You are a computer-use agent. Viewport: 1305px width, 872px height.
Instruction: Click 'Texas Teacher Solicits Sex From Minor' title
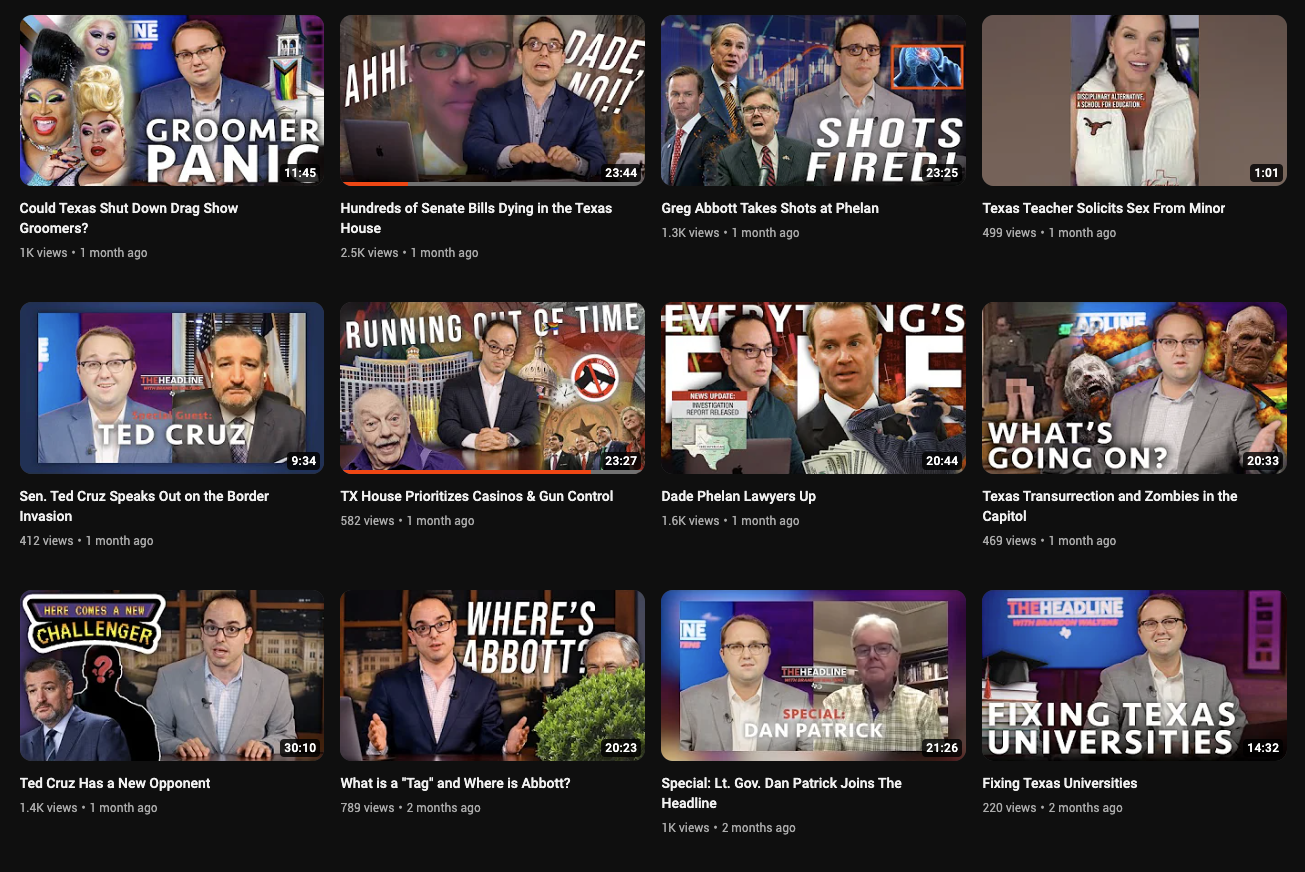click(1103, 208)
